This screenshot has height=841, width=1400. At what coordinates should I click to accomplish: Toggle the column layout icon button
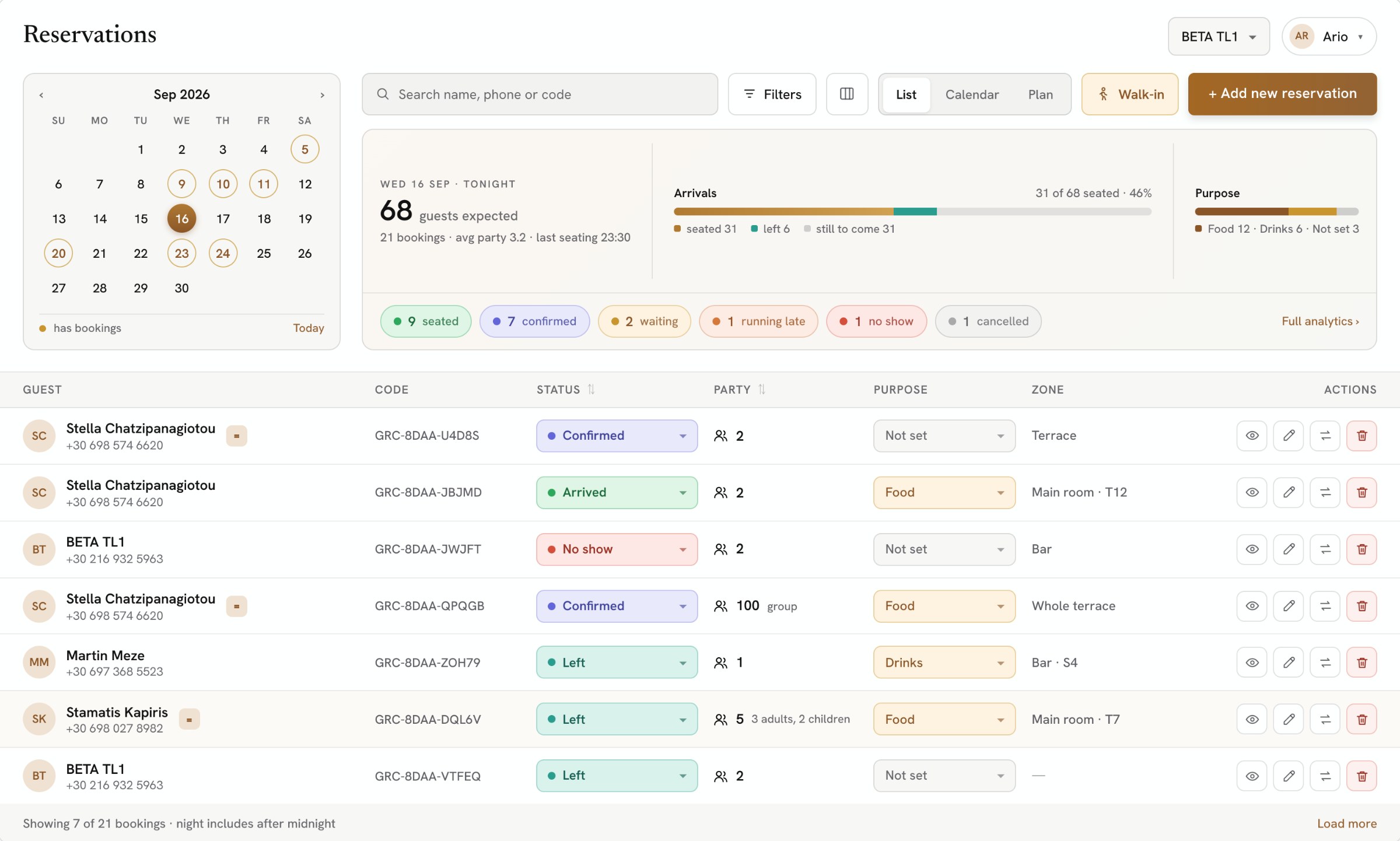click(846, 94)
